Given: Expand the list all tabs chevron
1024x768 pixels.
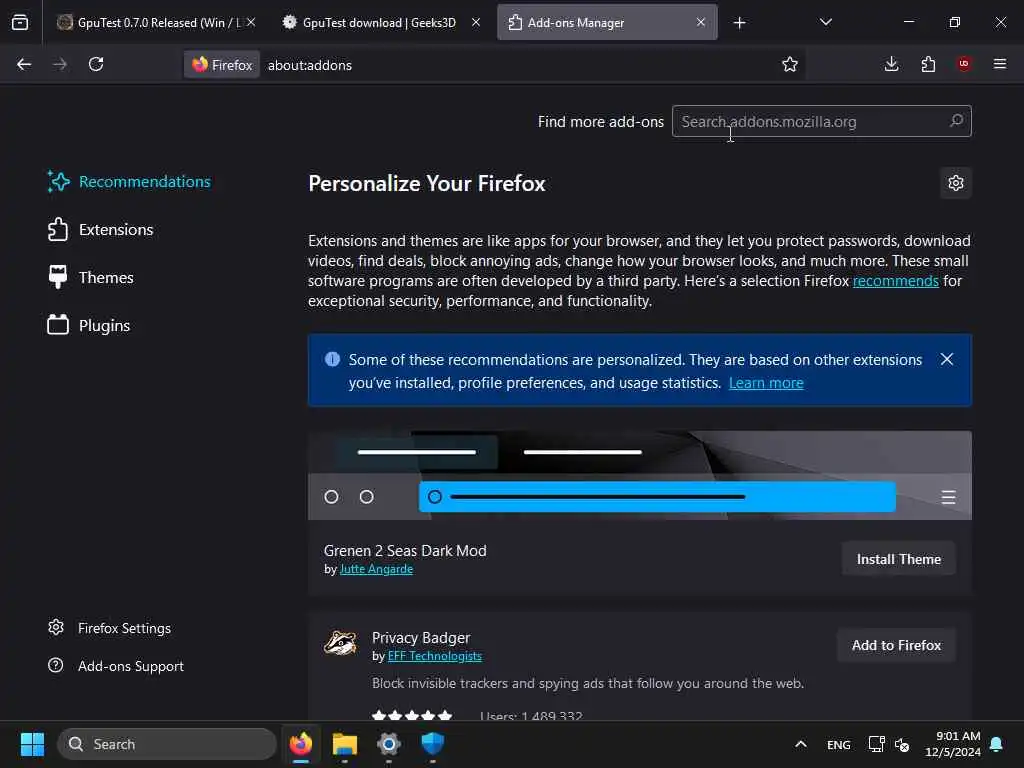Looking at the screenshot, I should pyautogui.click(x=825, y=22).
